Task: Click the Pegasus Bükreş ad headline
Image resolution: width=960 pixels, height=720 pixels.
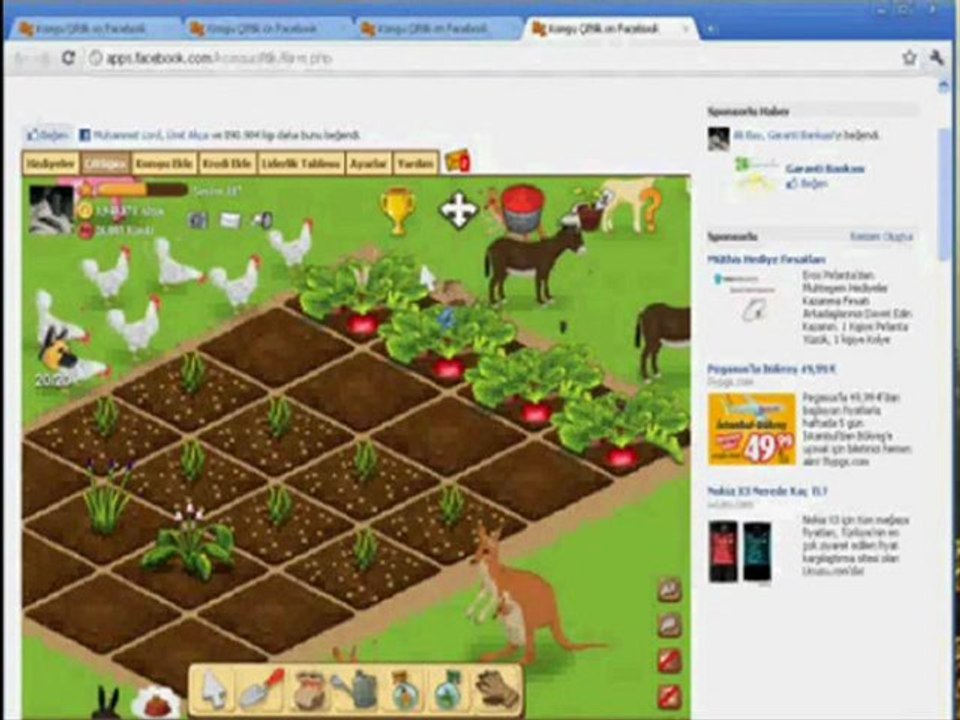Action: (771, 369)
